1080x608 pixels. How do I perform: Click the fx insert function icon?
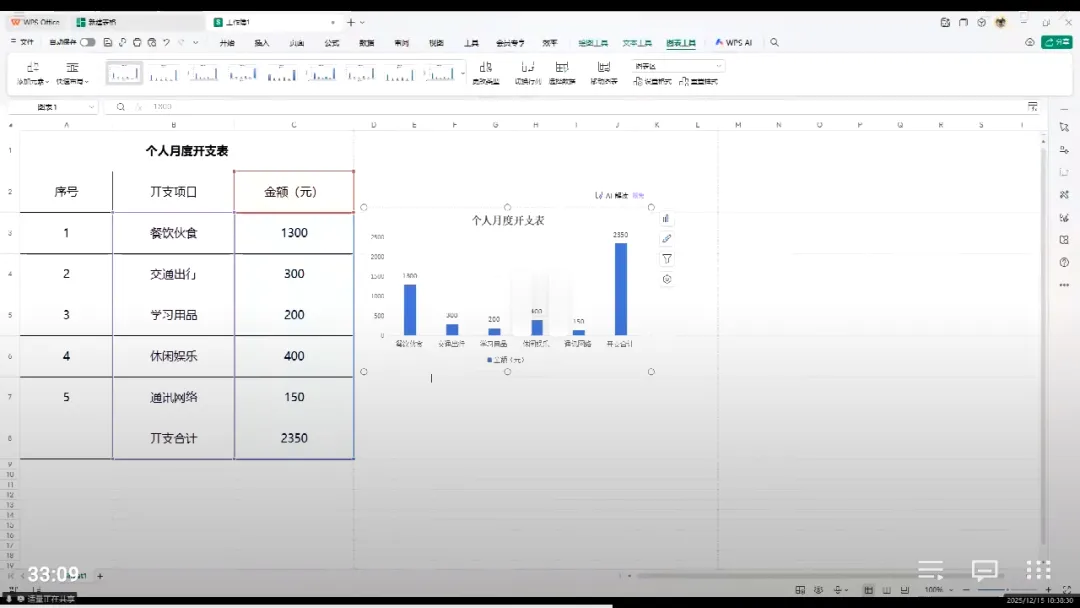click(x=138, y=107)
